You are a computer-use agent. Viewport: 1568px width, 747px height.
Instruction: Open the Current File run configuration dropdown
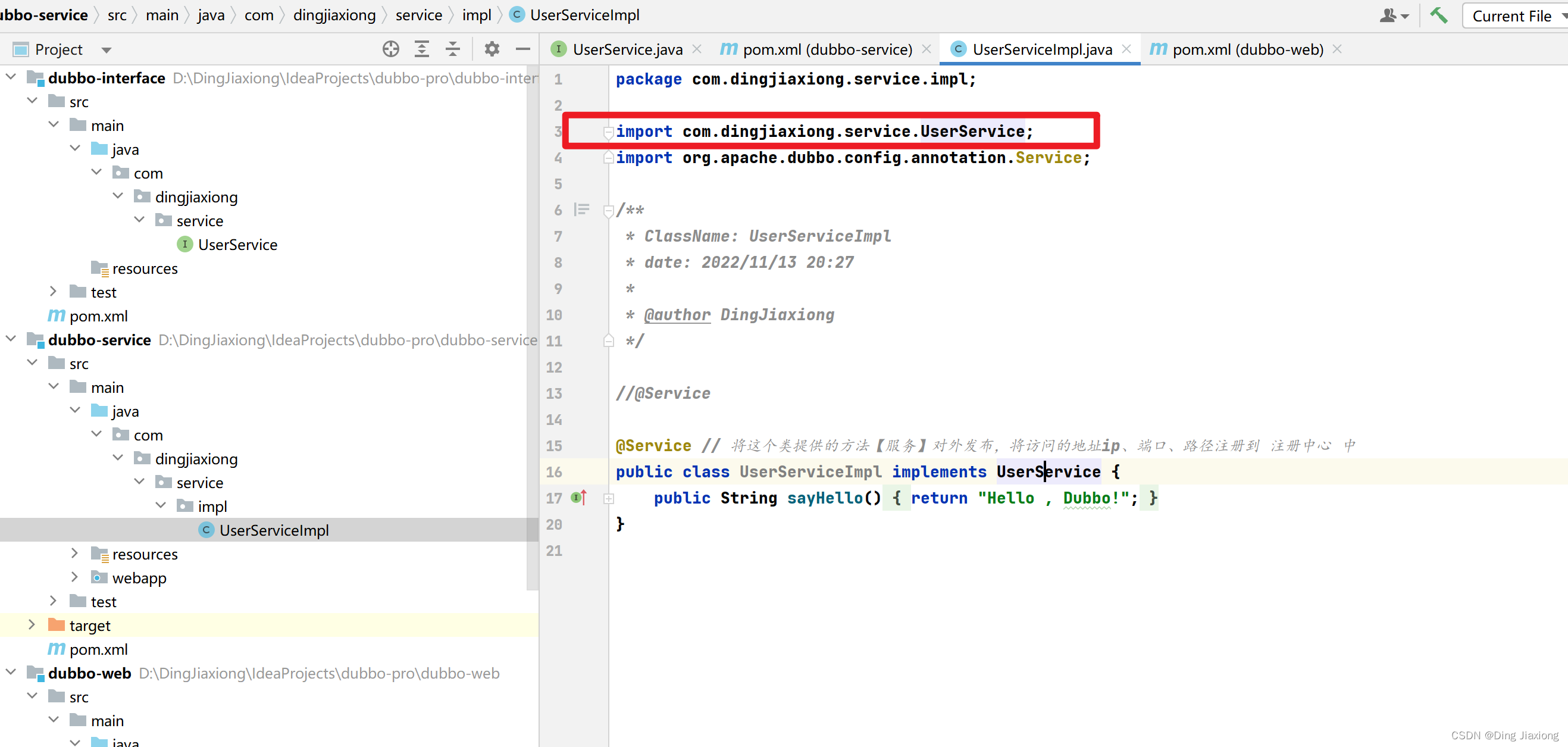(x=1516, y=16)
